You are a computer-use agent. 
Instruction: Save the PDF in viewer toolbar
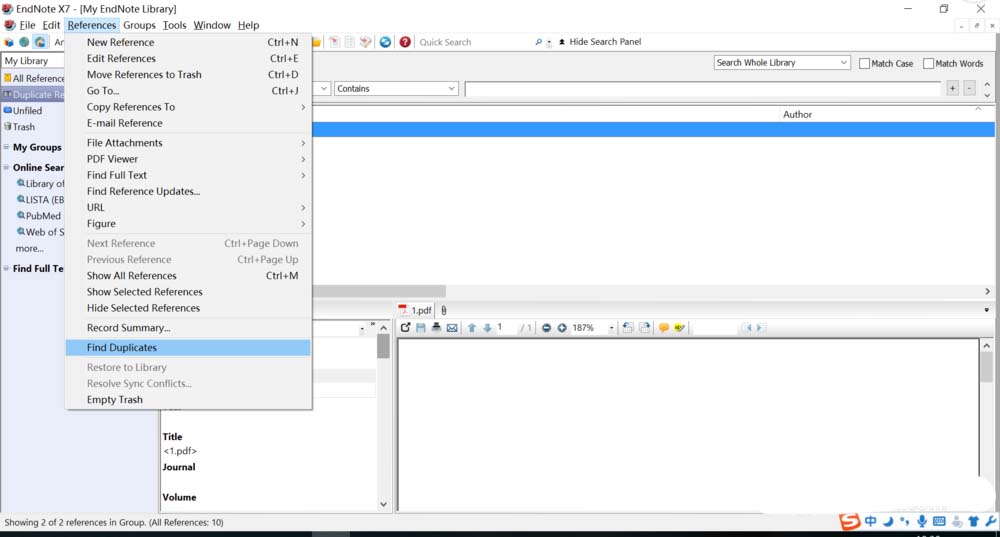click(421, 328)
